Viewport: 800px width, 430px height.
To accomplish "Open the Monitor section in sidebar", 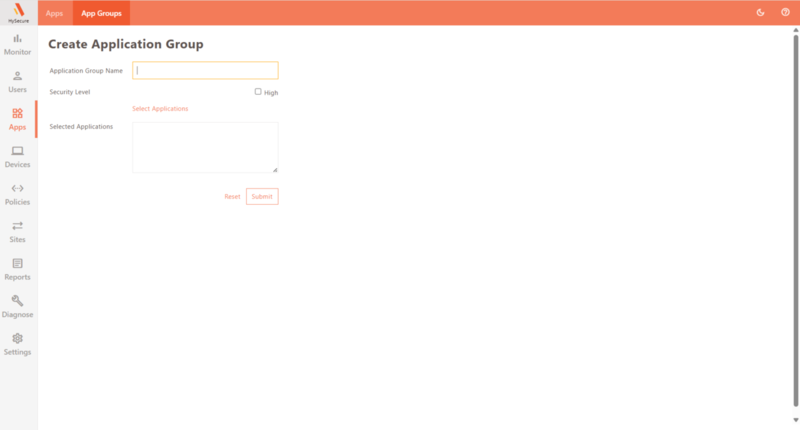I will click(17, 45).
